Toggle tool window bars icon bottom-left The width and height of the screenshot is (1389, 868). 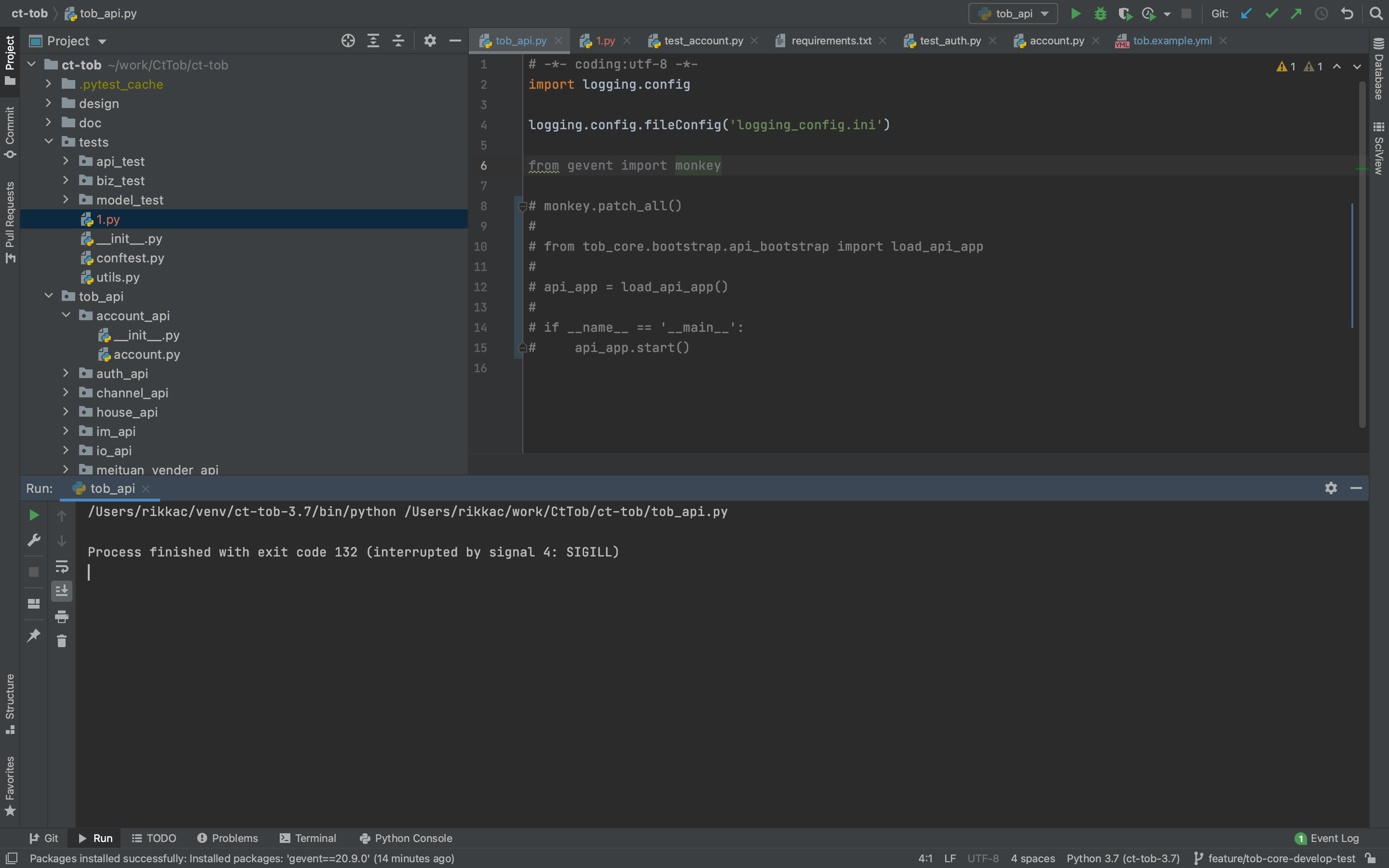pyautogui.click(x=12, y=858)
